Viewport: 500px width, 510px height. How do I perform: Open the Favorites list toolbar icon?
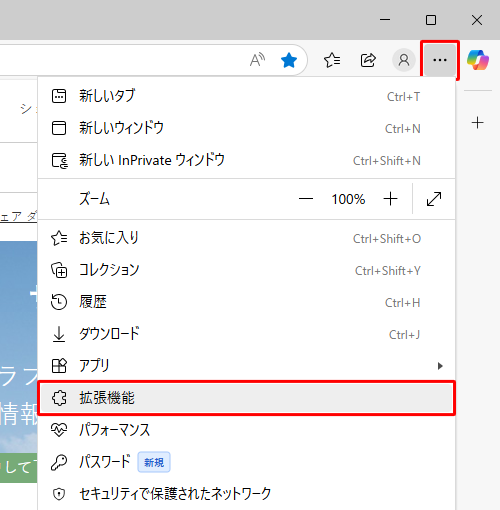(332, 60)
